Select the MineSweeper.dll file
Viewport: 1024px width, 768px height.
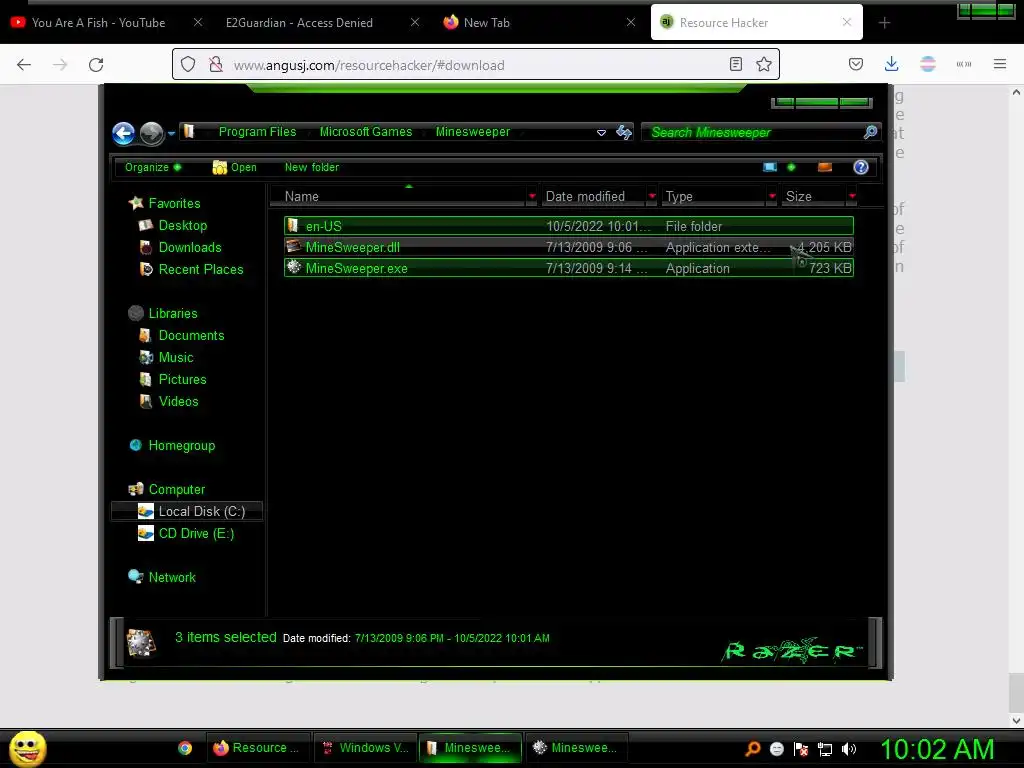tap(569, 247)
